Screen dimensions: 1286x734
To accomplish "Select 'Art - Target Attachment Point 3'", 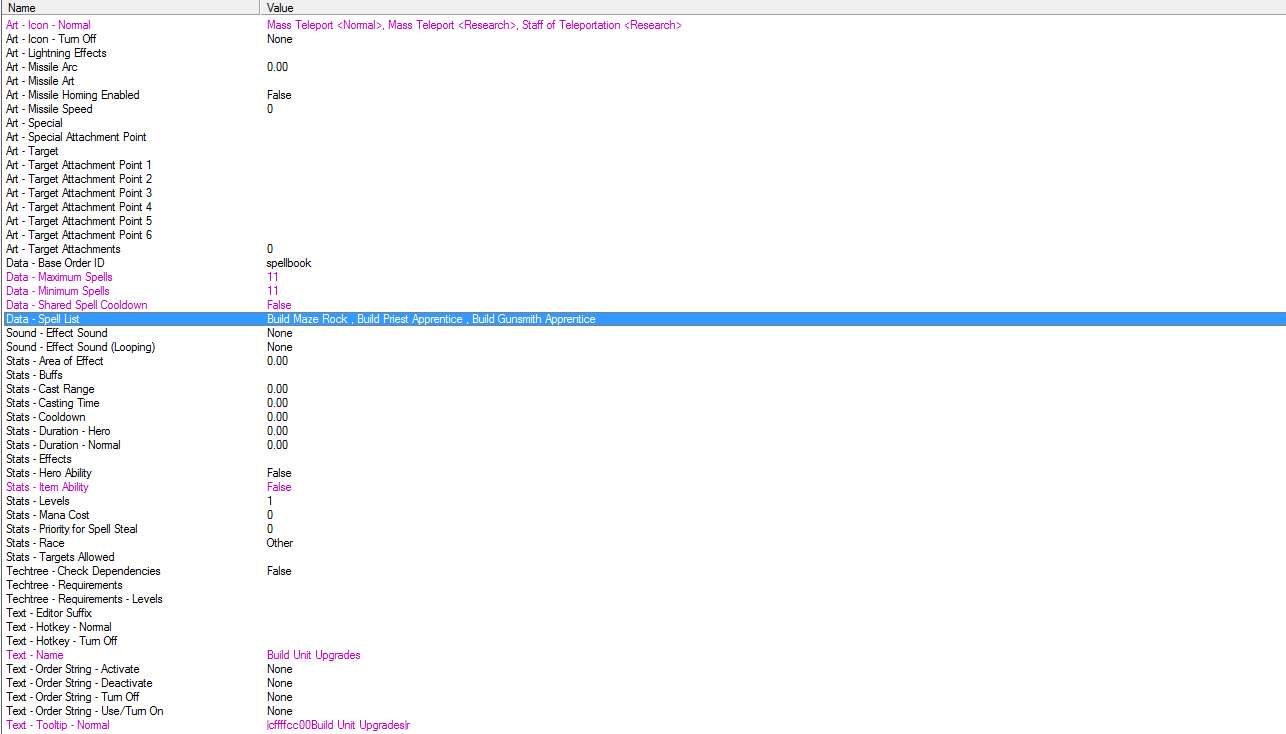I will click(643, 193).
